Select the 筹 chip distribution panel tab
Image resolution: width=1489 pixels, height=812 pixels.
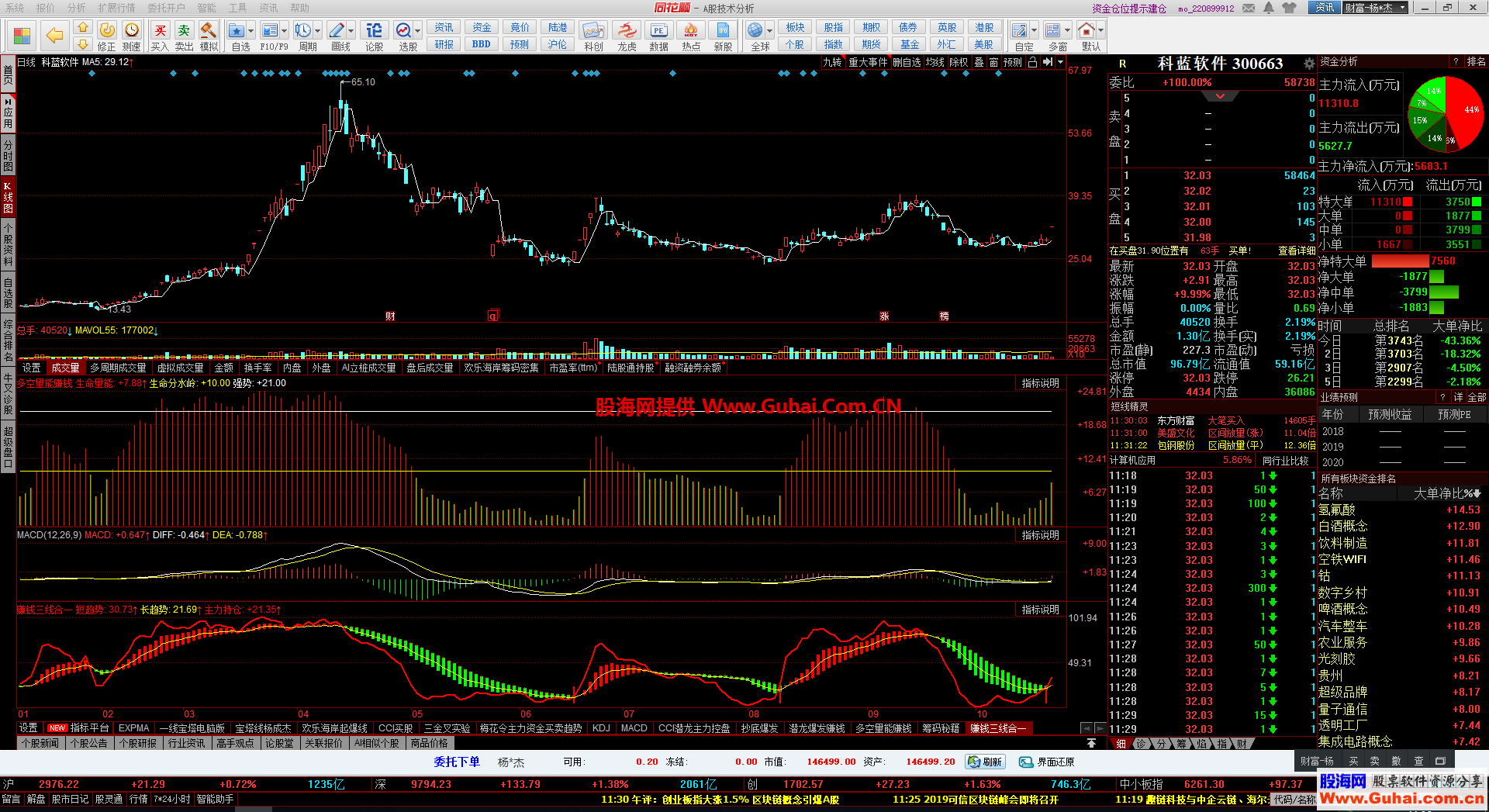coord(1181,744)
